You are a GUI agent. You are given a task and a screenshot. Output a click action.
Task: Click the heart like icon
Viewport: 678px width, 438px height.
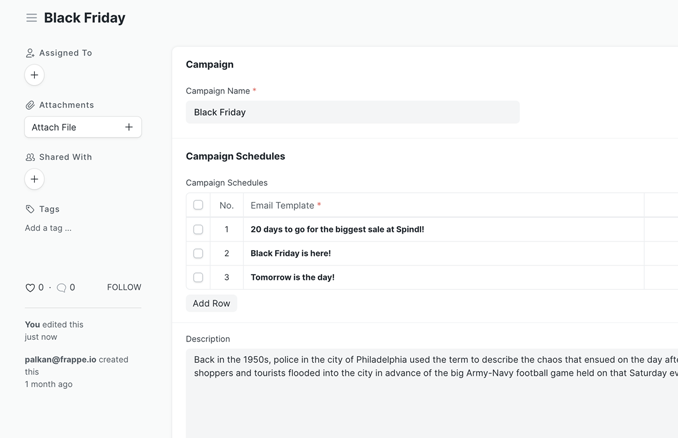click(x=30, y=288)
